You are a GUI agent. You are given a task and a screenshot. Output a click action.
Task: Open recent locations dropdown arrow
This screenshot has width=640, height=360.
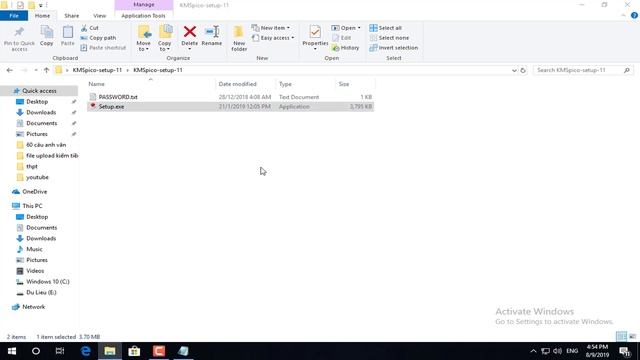(36, 70)
